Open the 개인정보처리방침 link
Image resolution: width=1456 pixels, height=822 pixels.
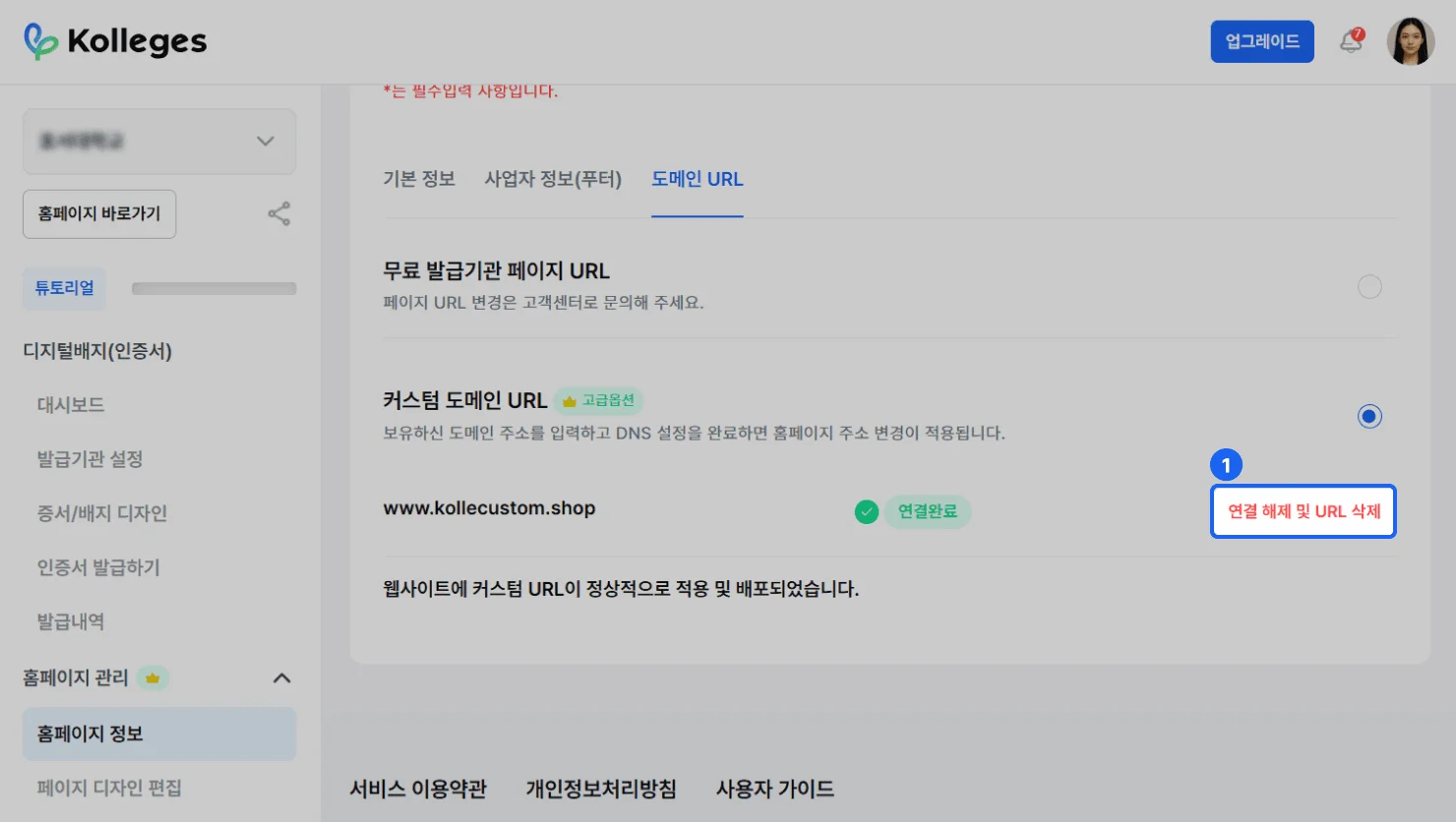click(601, 789)
